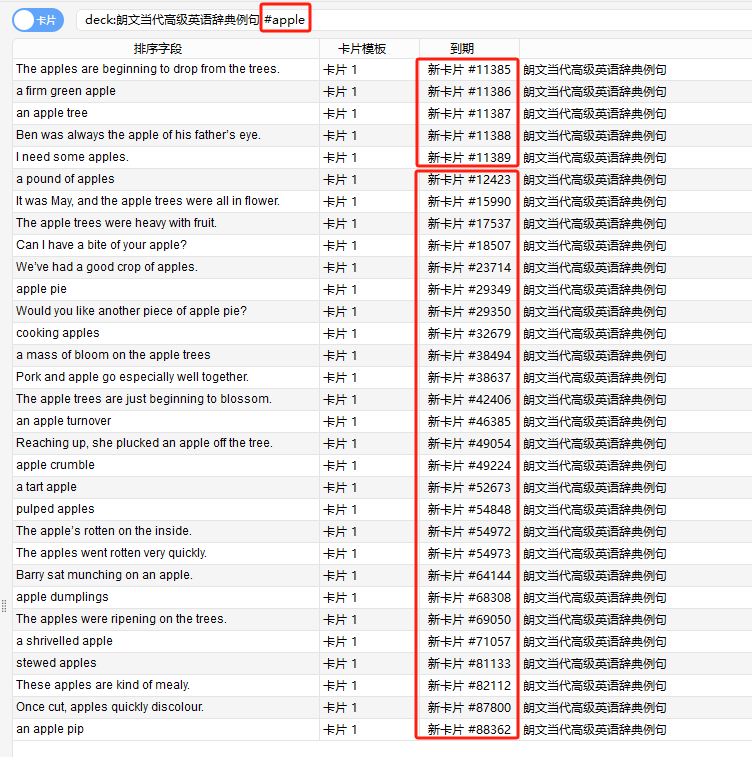The width and height of the screenshot is (752, 757).
Task: Select row 'The apple's rotten on the inside.'
Action: click(x=382, y=532)
